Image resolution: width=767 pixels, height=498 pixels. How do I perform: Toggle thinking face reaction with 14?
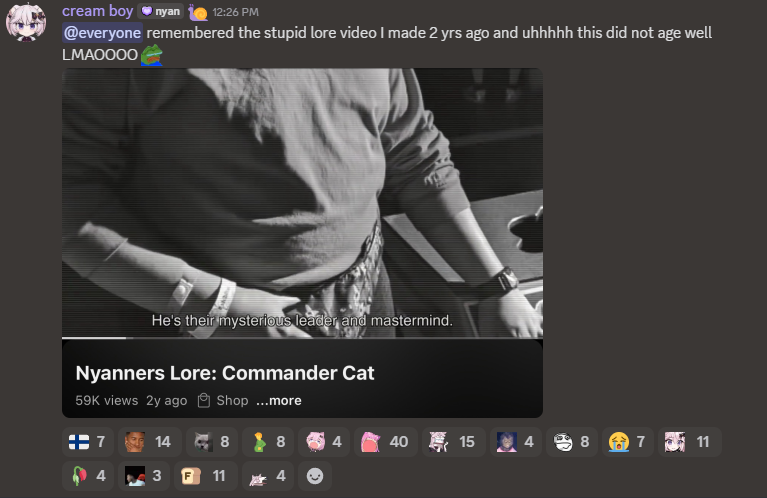click(150, 442)
